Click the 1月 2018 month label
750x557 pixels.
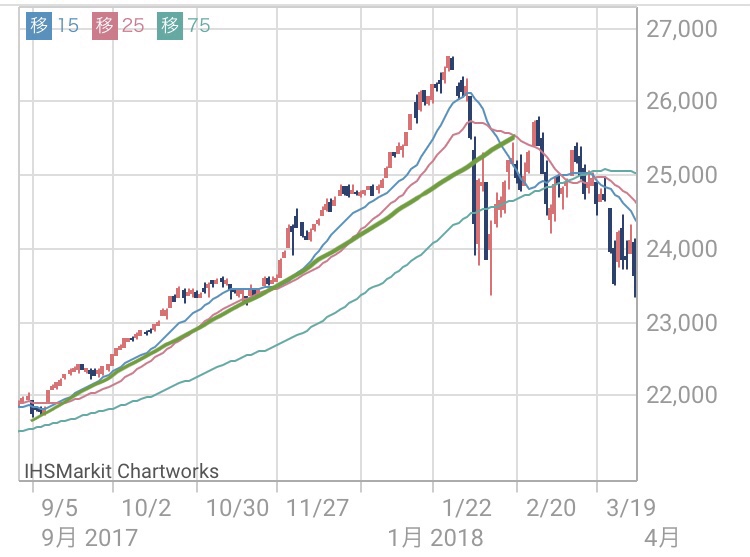tap(436, 537)
